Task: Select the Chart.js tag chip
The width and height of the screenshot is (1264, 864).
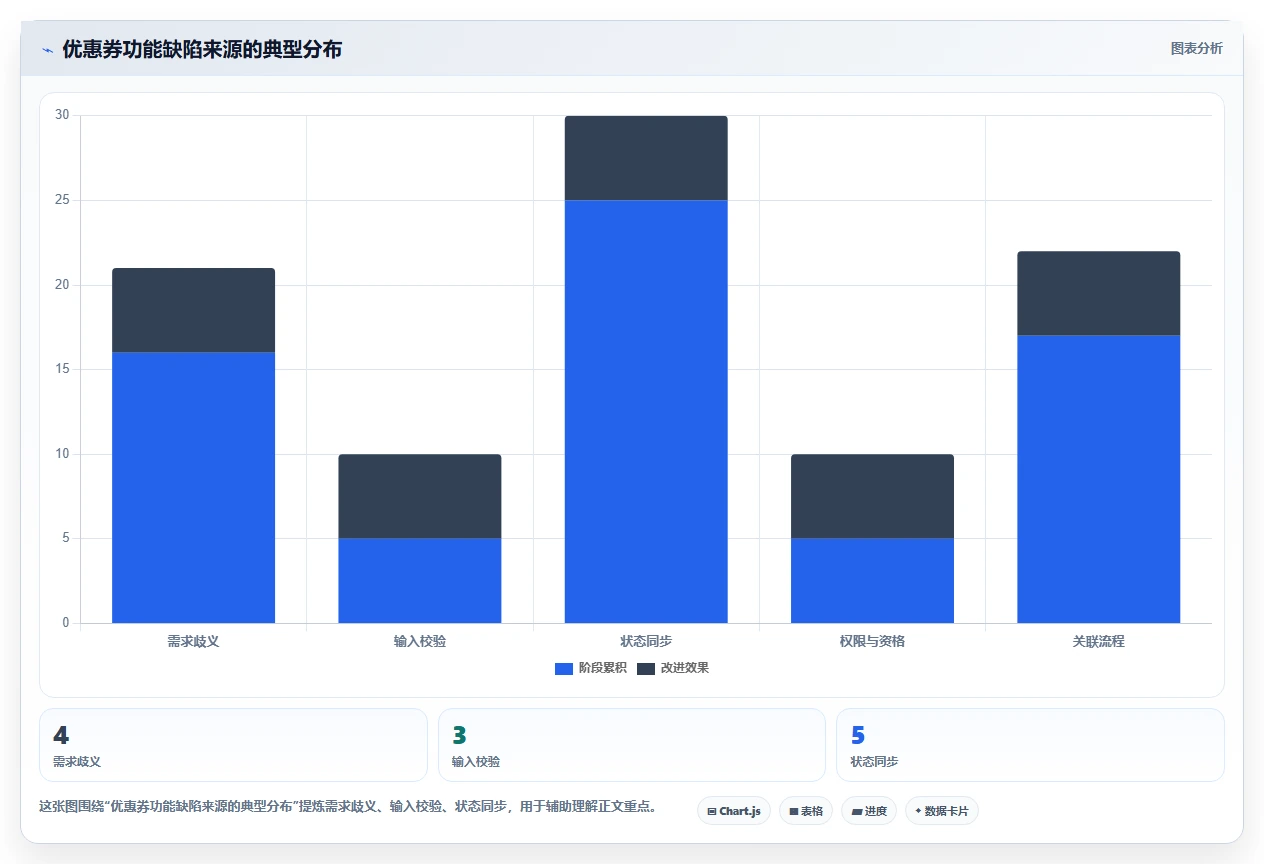Action: point(733,811)
